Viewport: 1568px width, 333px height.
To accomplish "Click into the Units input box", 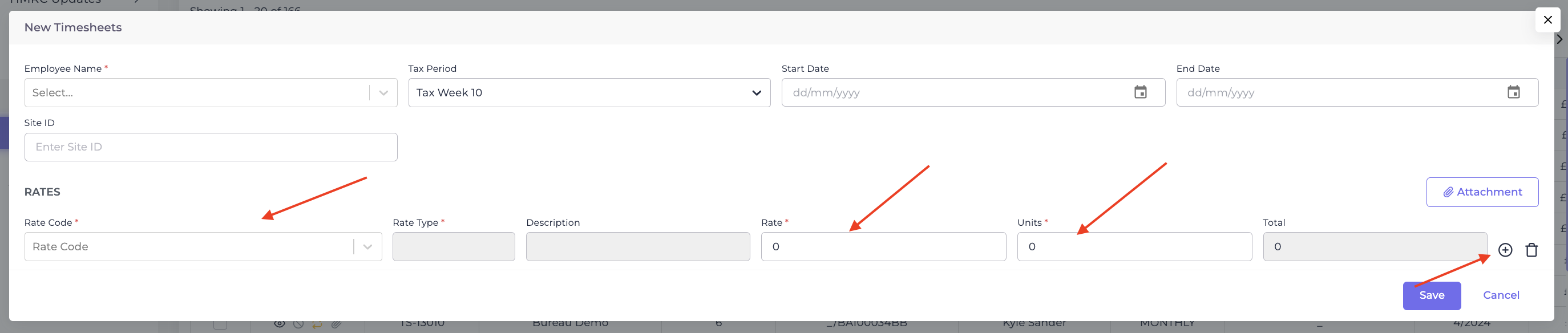I will [1134, 246].
